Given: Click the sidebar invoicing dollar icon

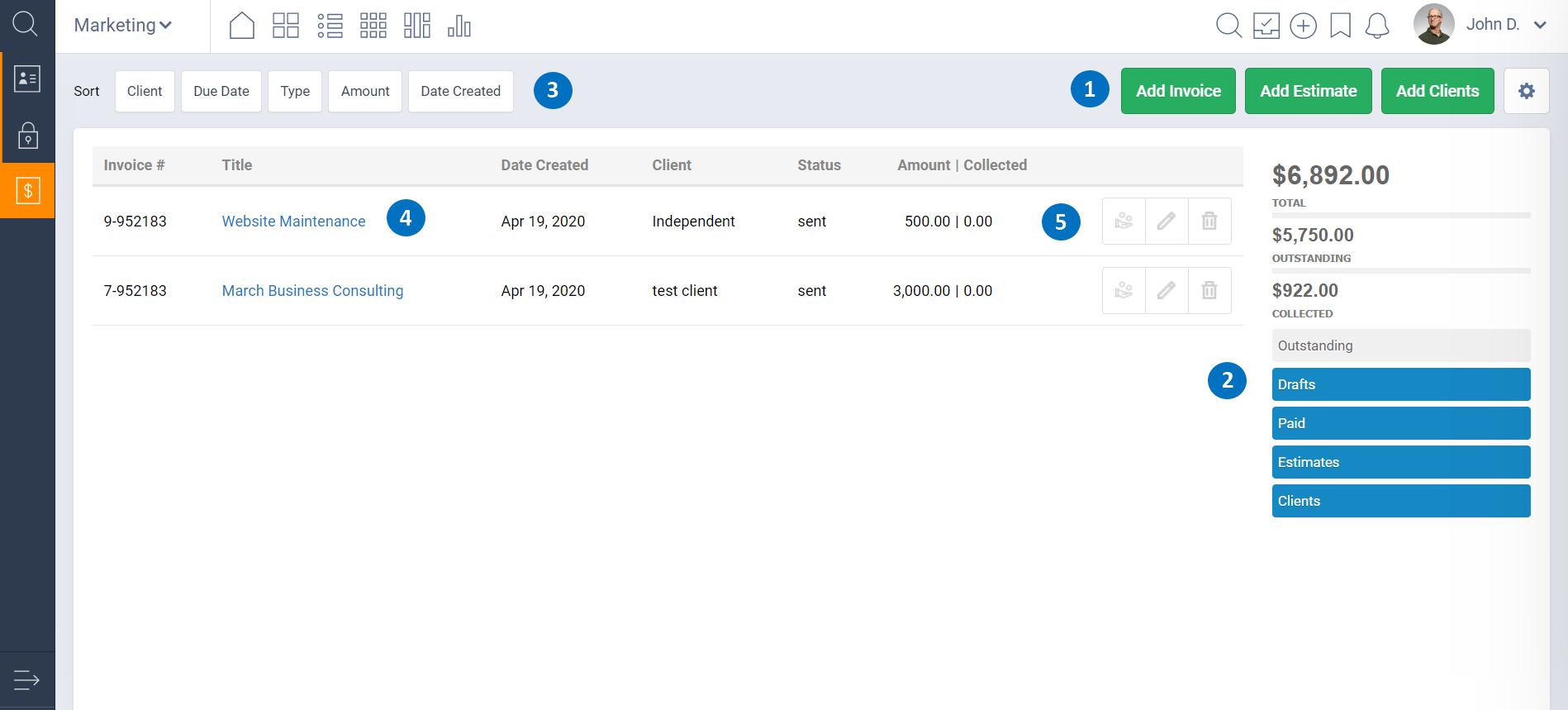Looking at the screenshot, I should (28, 191).
